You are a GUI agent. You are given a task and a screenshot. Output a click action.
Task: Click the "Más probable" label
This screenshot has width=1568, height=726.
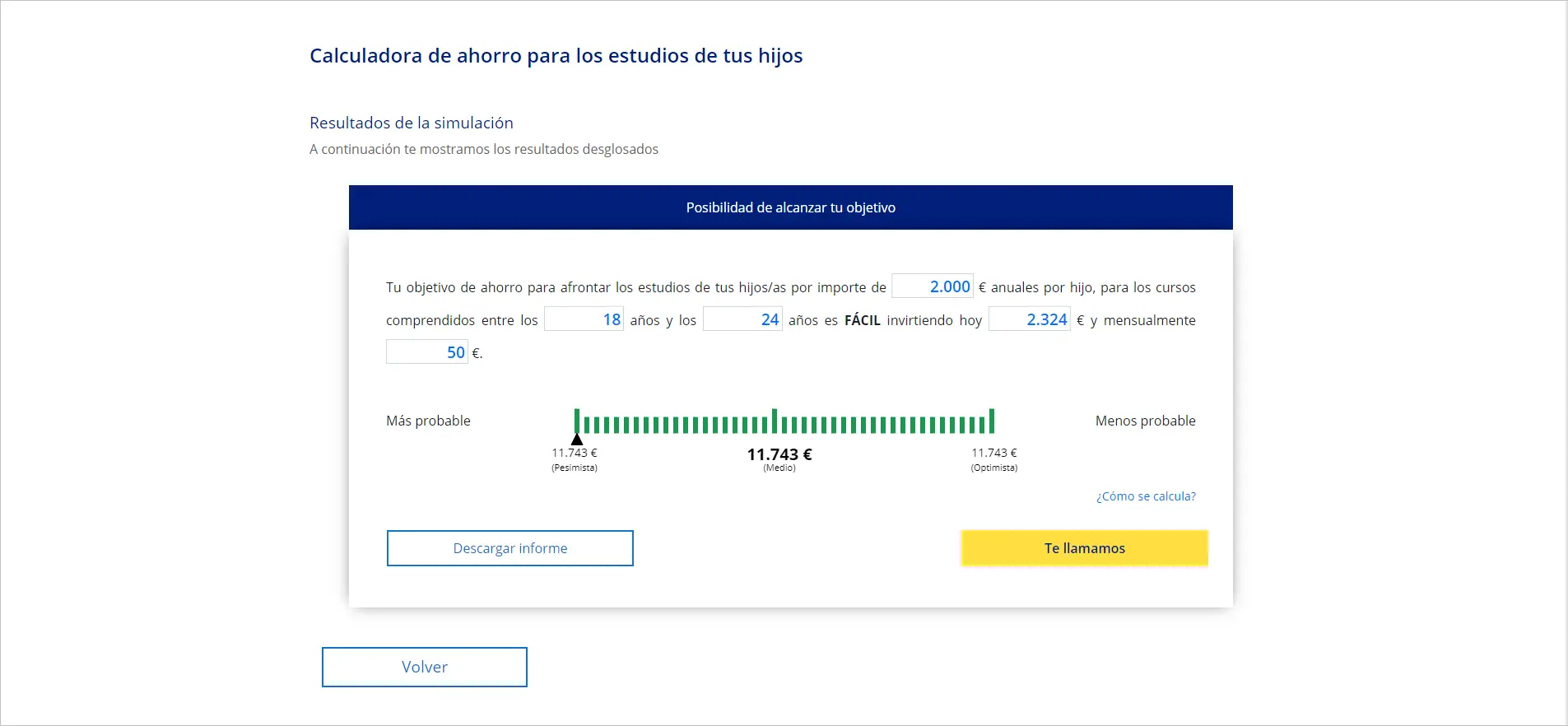point(428,421)
